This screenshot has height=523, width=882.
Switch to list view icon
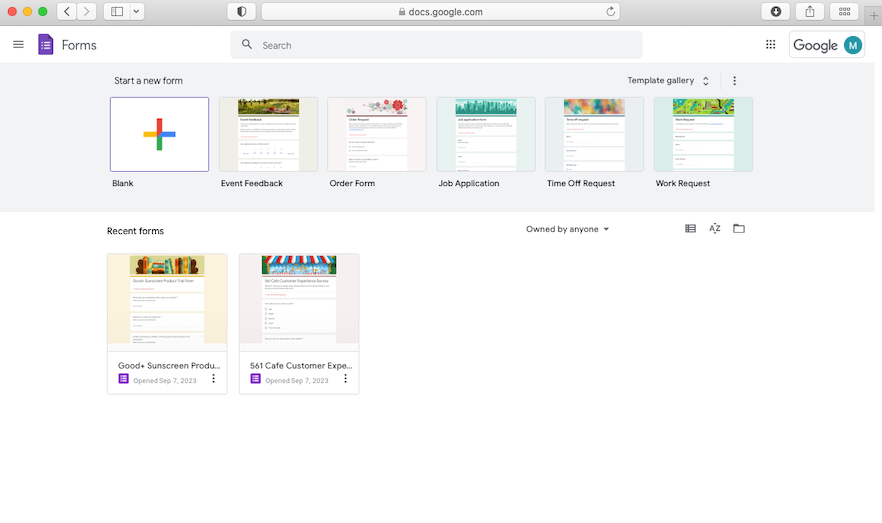pos(690,229)
